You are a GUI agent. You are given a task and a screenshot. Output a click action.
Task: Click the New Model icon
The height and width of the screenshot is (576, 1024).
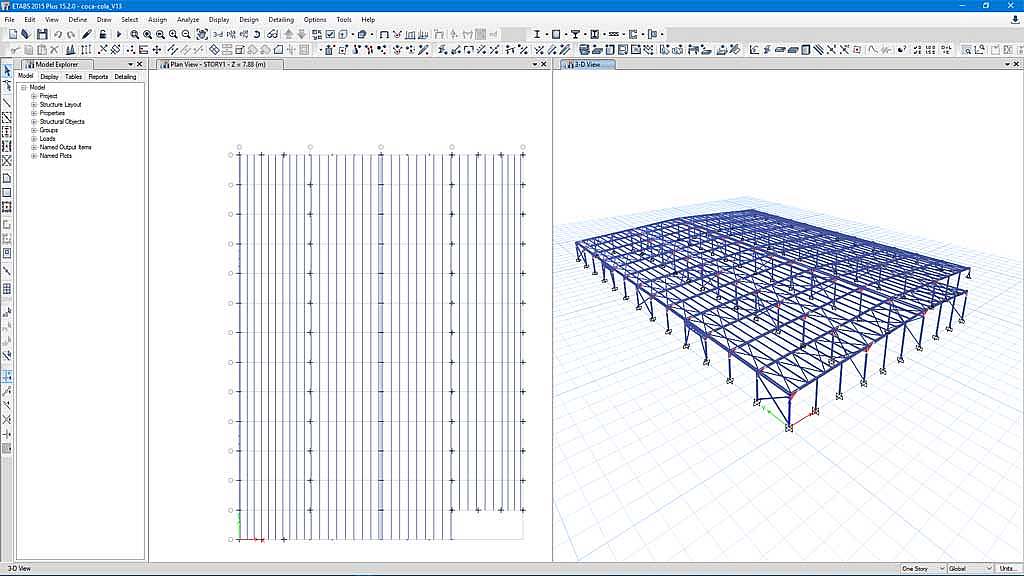click(12, 34)
